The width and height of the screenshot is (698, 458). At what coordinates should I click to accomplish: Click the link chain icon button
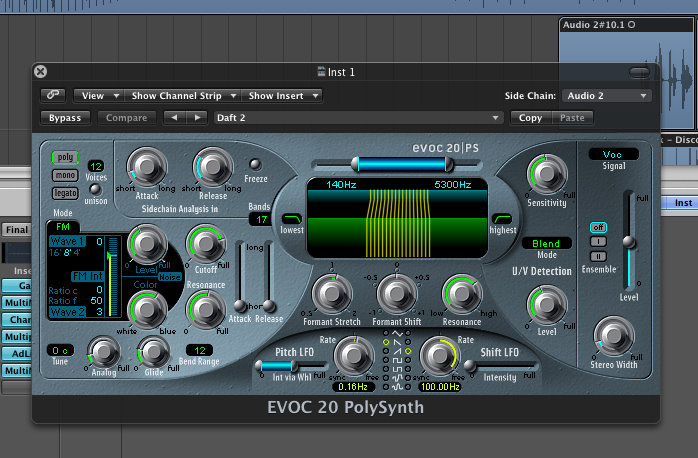(53, 95)
